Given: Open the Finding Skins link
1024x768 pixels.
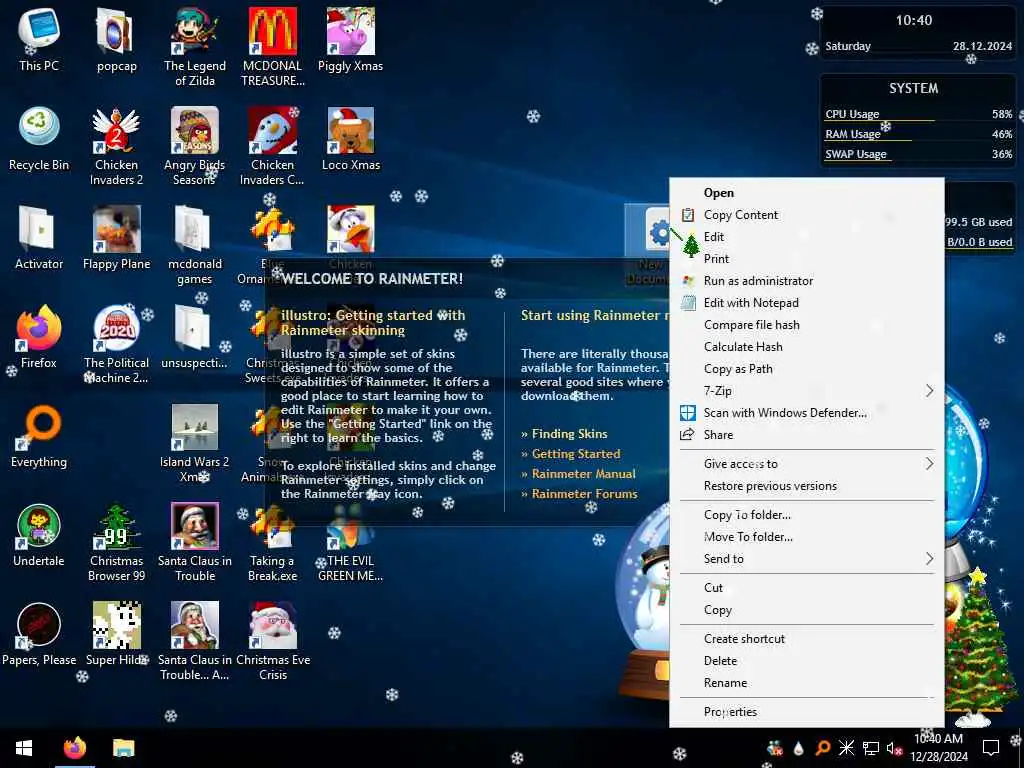Looking at the screenshot, I should [564, 434].
